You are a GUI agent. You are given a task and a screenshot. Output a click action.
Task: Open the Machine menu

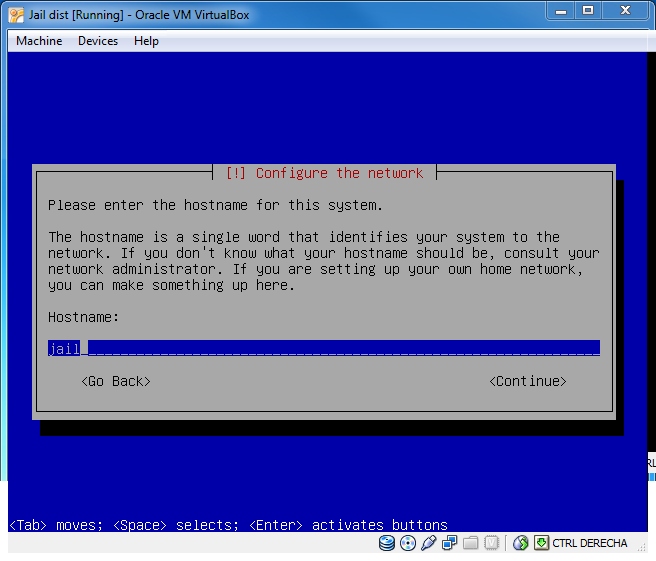[39, 41]
